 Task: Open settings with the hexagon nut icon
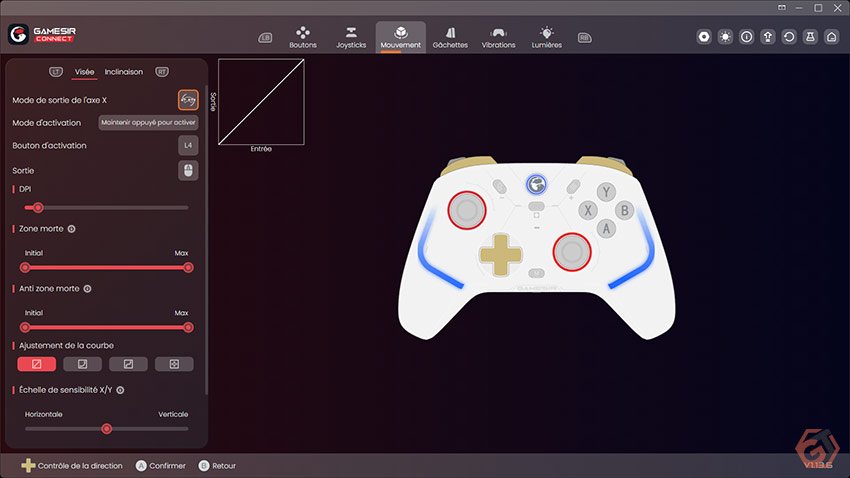click(x=704, y=37)
